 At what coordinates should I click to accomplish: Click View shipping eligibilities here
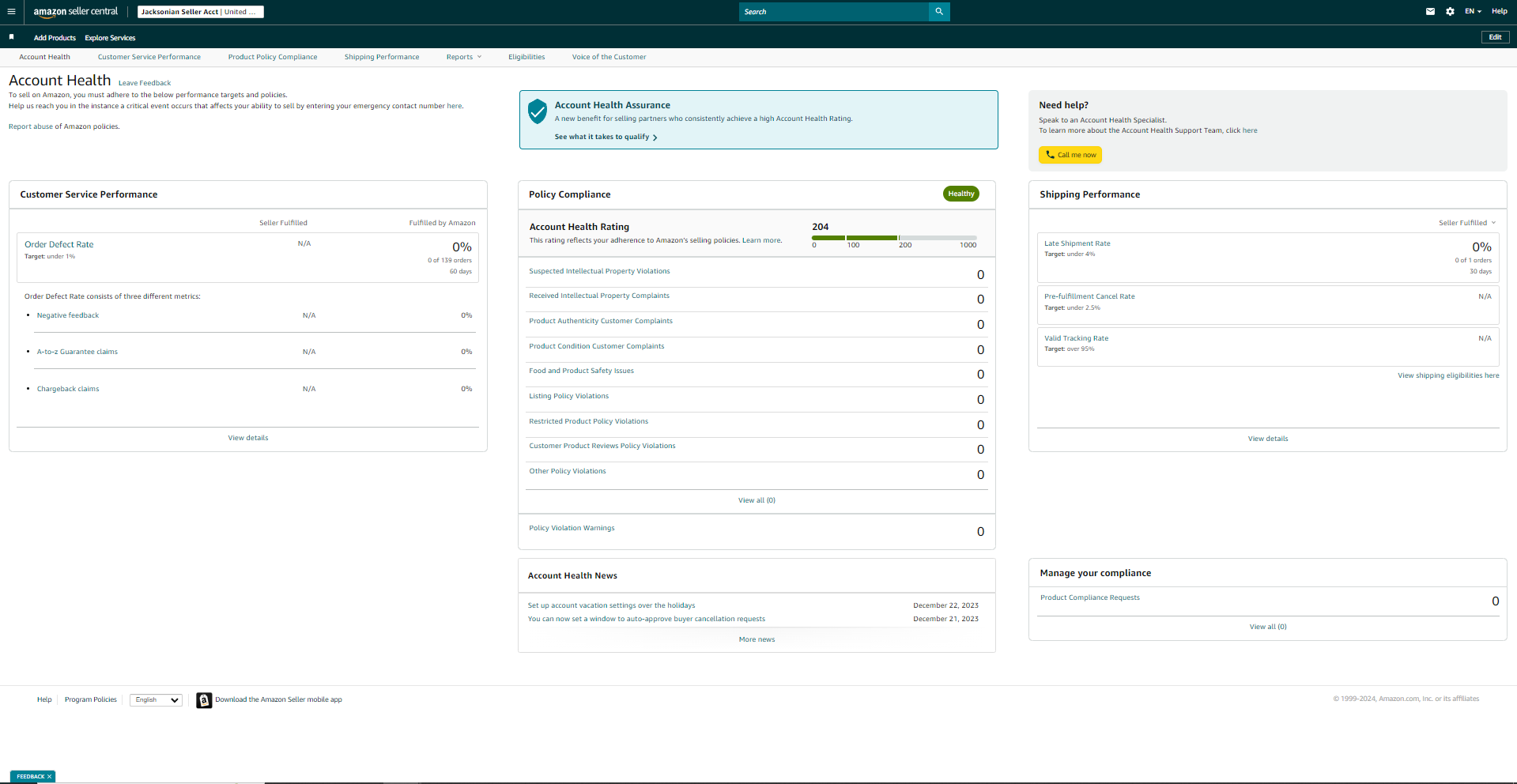1448,375
